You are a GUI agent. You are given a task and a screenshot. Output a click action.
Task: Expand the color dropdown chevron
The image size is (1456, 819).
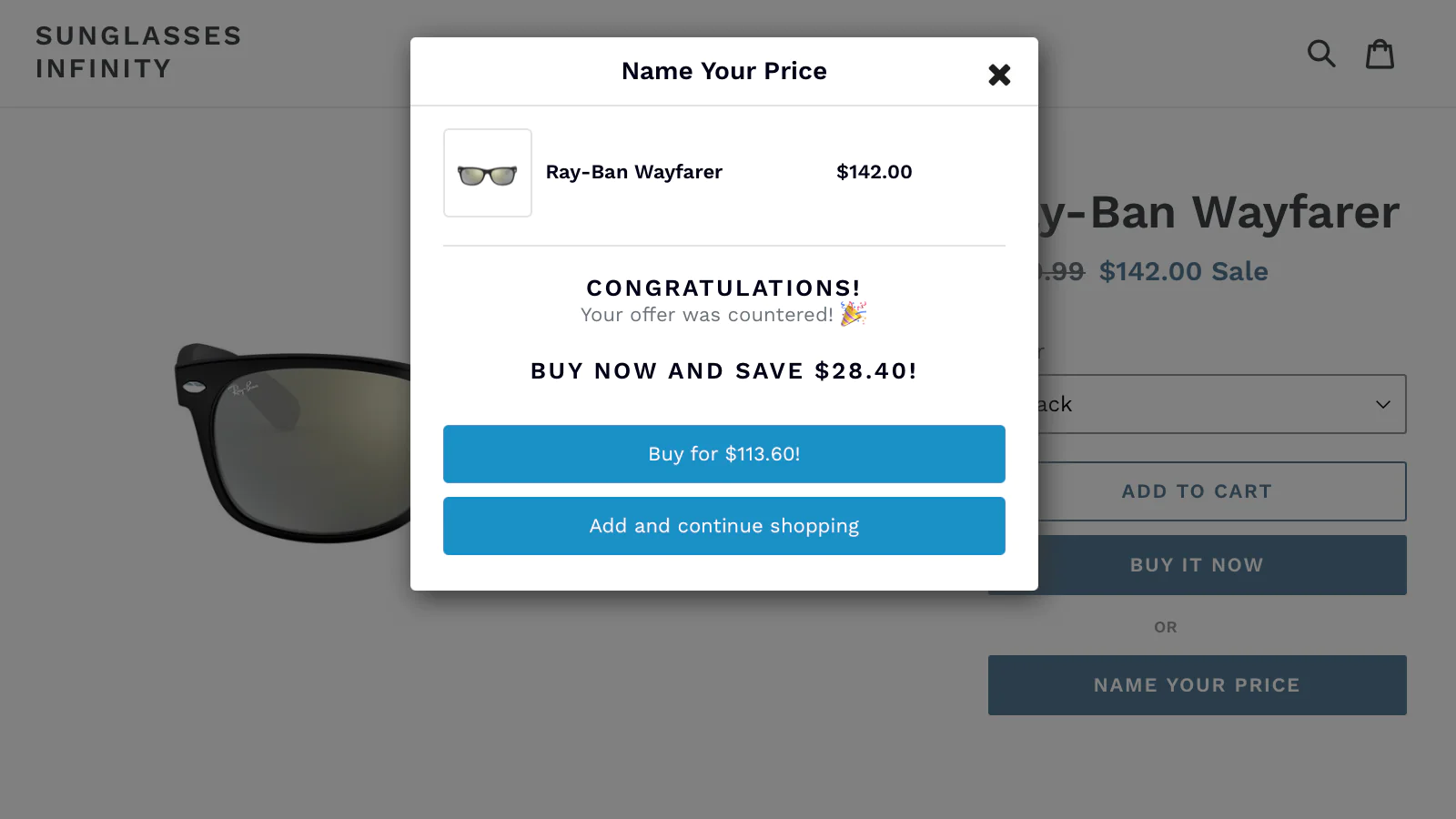(1383, 404)
